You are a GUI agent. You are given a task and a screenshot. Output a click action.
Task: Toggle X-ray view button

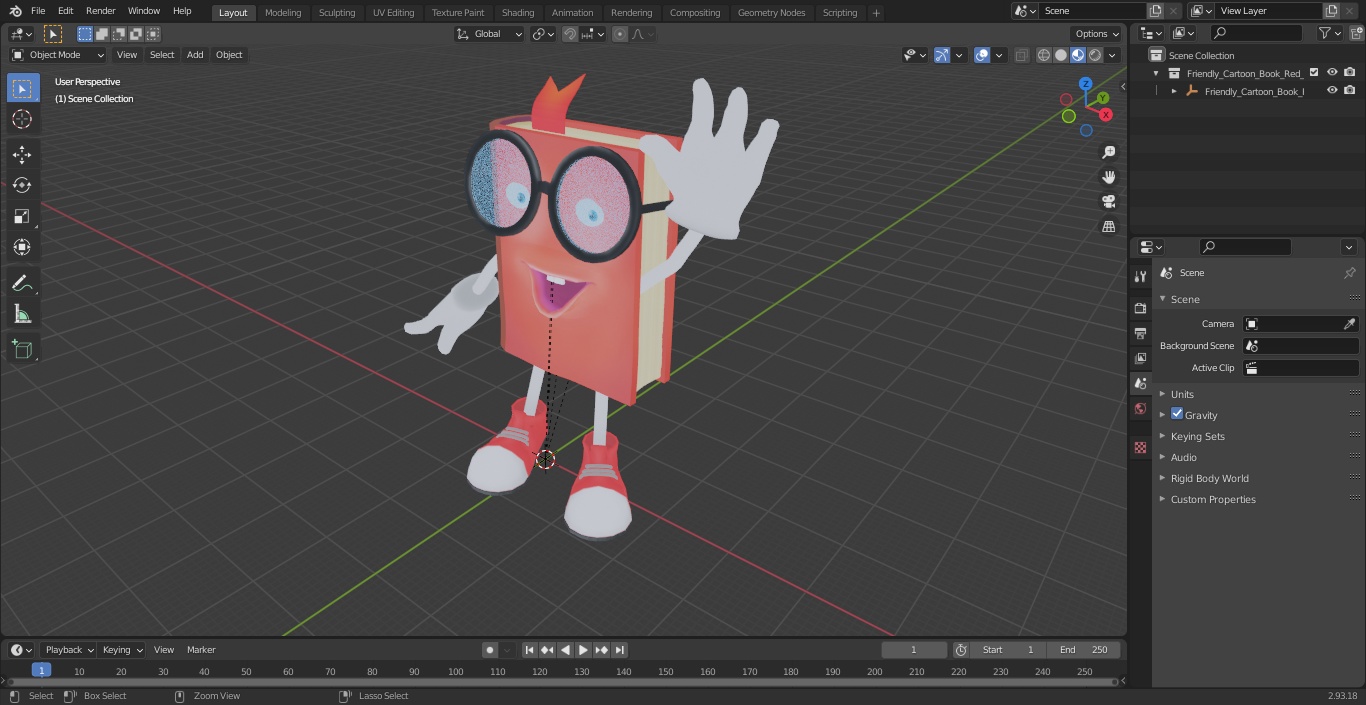coord(1021,55)
